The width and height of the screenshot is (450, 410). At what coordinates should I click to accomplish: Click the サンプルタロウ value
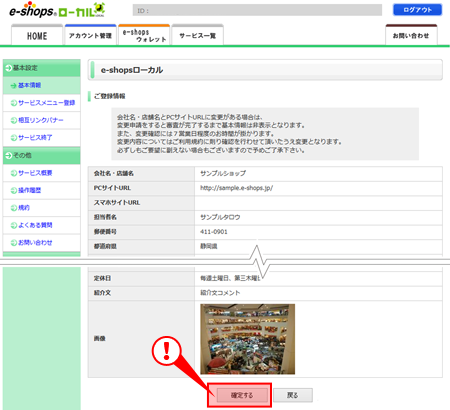tap(220, 217)
